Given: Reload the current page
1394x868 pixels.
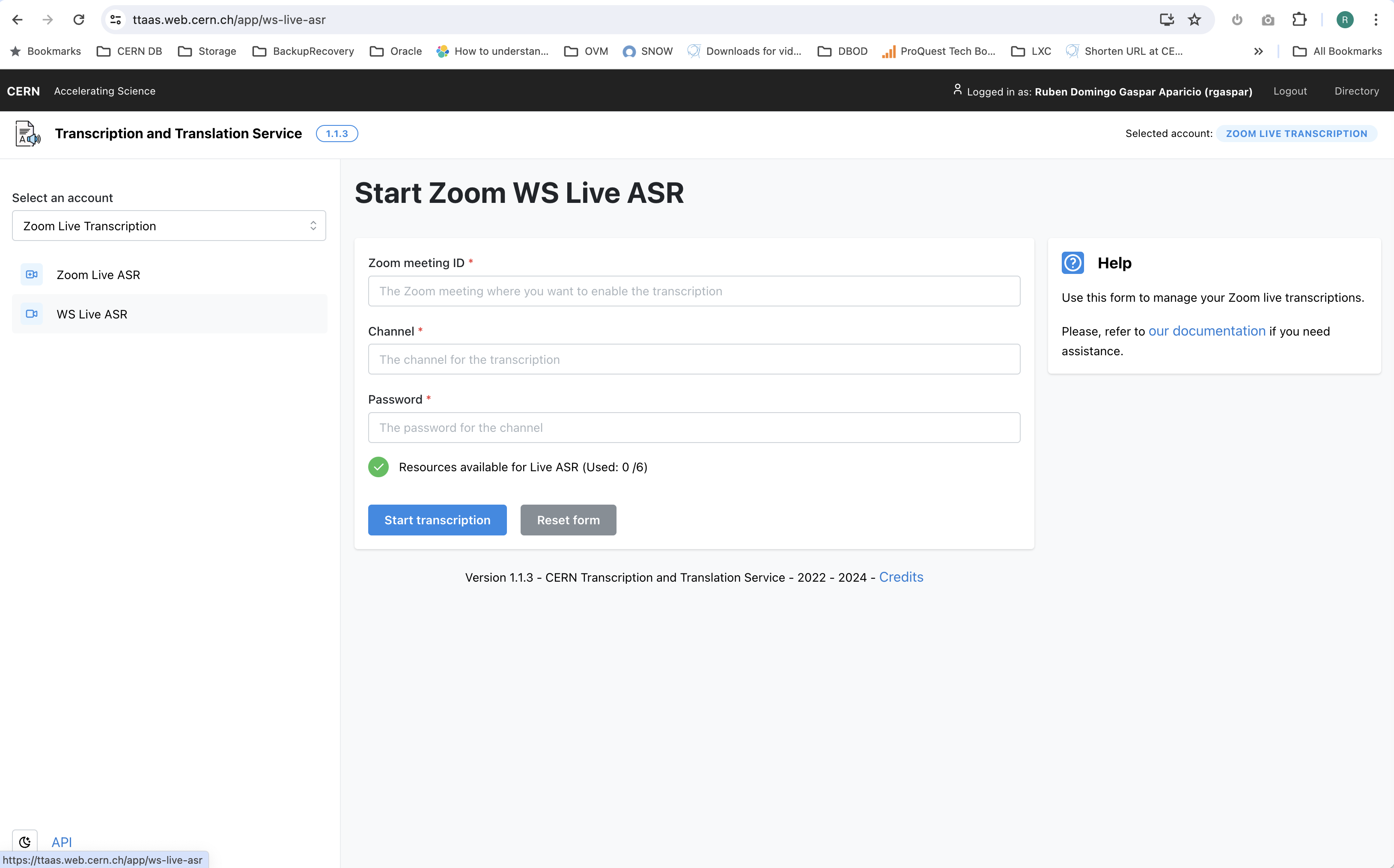Looking at the screenshot, I should pos(79,20).
